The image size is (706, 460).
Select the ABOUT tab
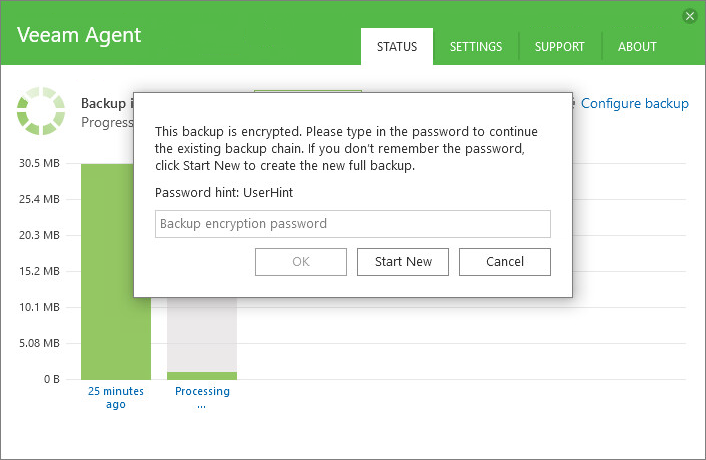637,46
